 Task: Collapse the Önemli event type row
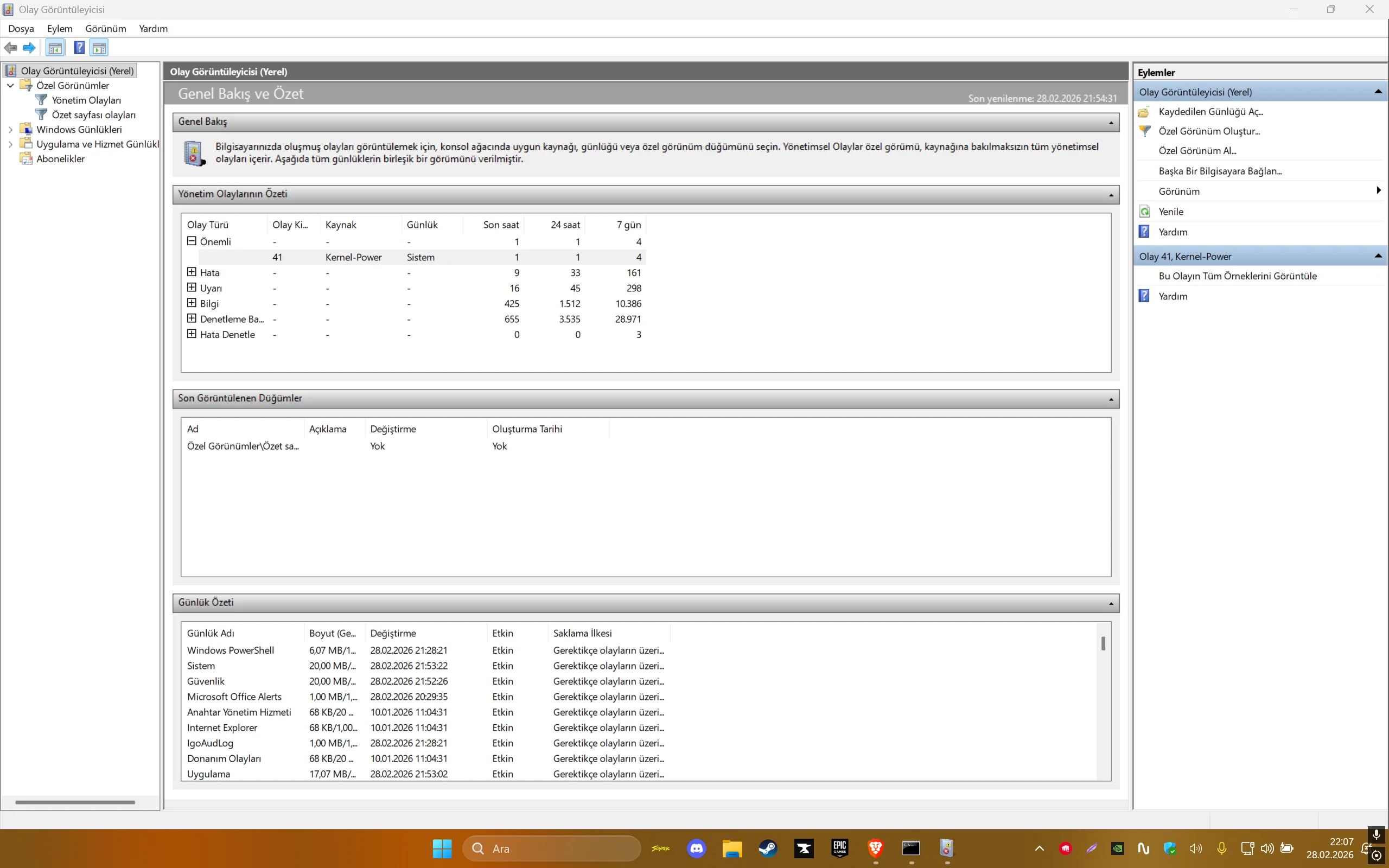pos(192,242)
